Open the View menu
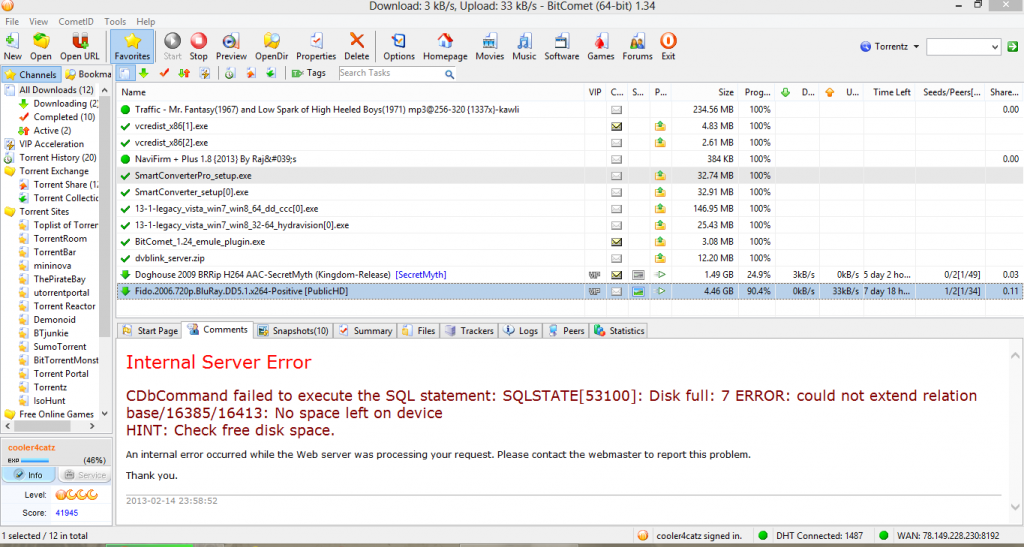The image size is (1024, 547). (39, 22)
